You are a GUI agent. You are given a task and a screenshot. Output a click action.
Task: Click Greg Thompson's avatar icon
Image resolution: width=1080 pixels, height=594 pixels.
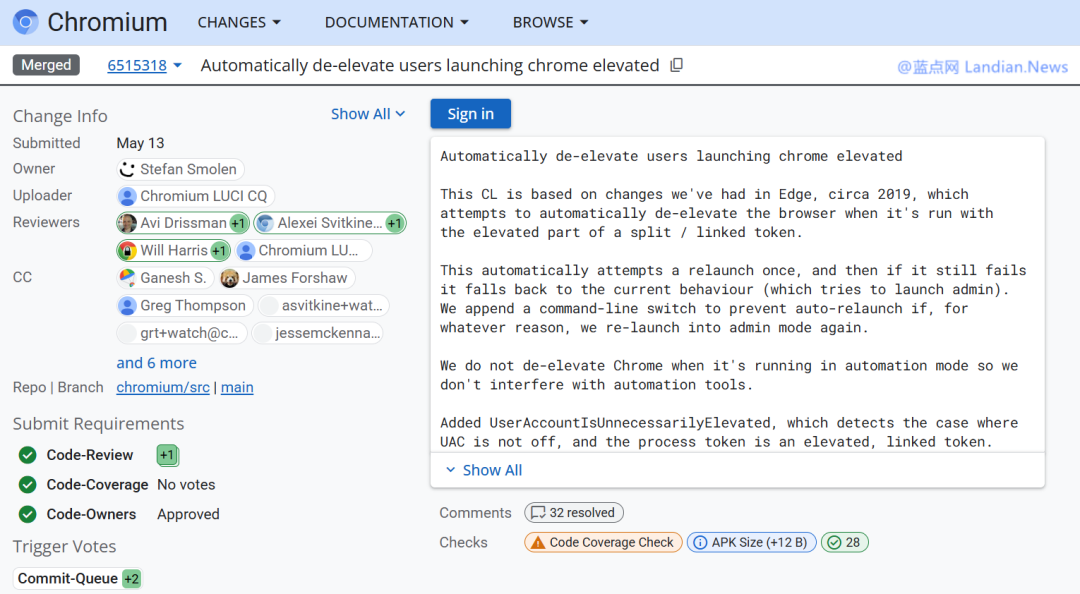127,305
